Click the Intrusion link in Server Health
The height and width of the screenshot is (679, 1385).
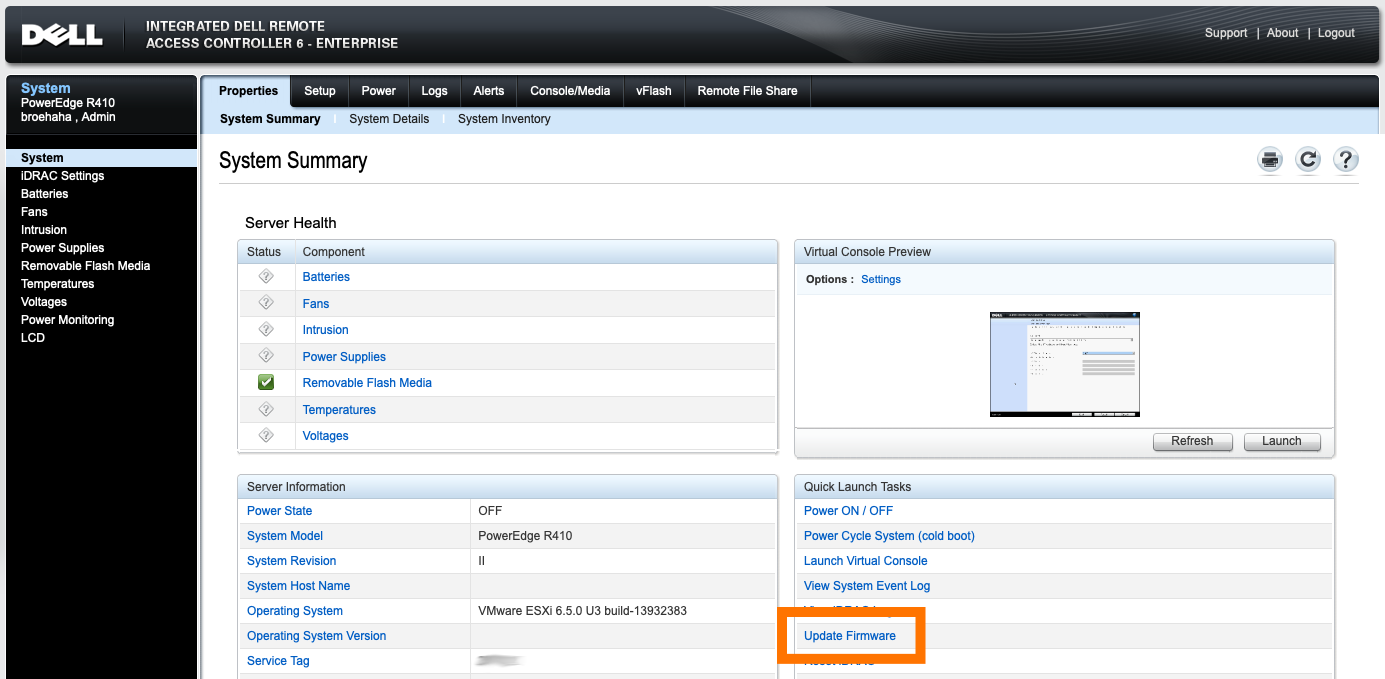326,330
